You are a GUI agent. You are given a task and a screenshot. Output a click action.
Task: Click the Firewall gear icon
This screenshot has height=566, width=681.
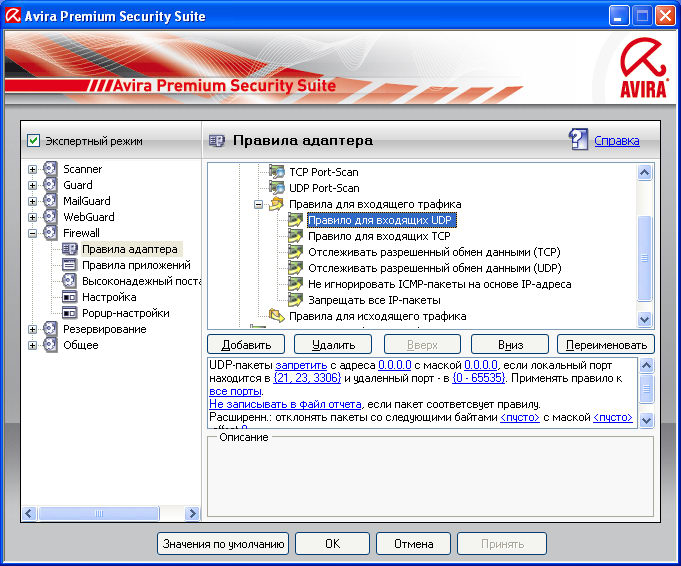[50, 233]
